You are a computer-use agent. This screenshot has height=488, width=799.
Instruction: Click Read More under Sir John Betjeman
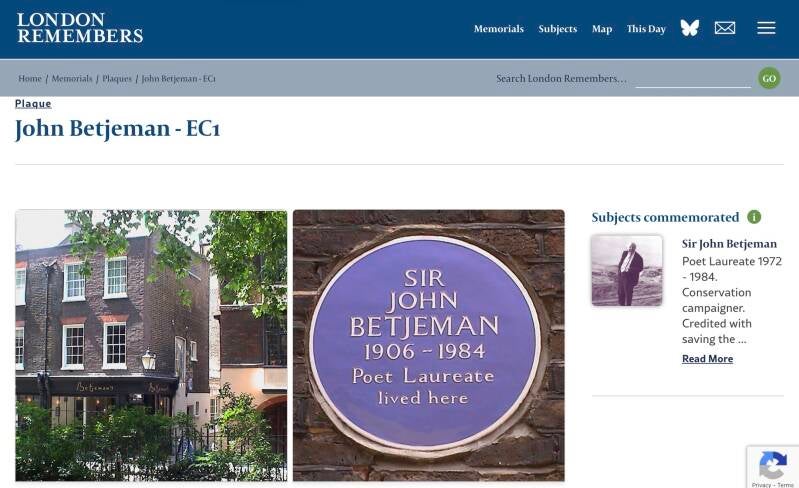pyautogui.click(x=707, y=359)
